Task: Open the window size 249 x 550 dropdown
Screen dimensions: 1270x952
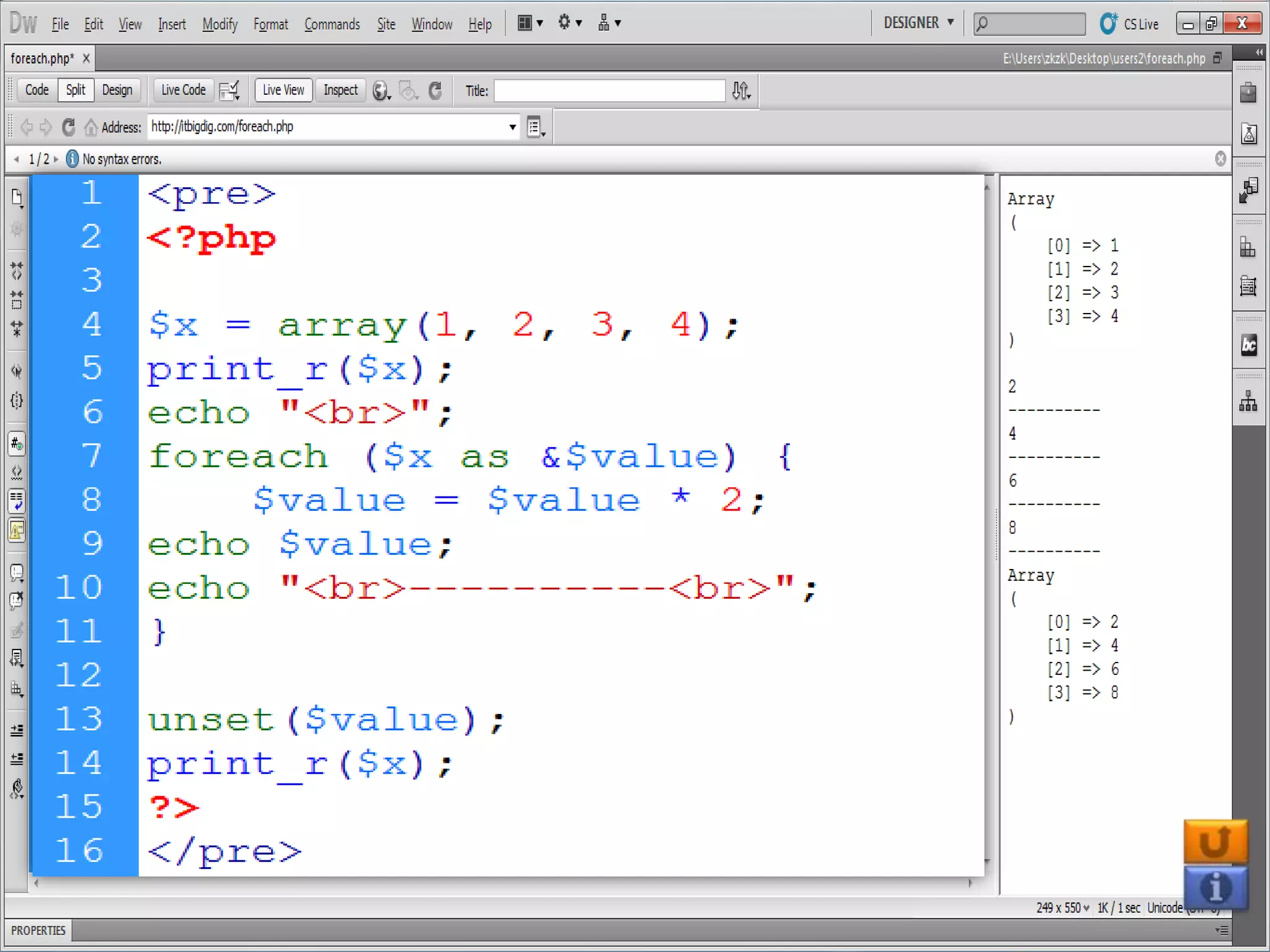Action: pyautogui.click(x=1063, y=908)
